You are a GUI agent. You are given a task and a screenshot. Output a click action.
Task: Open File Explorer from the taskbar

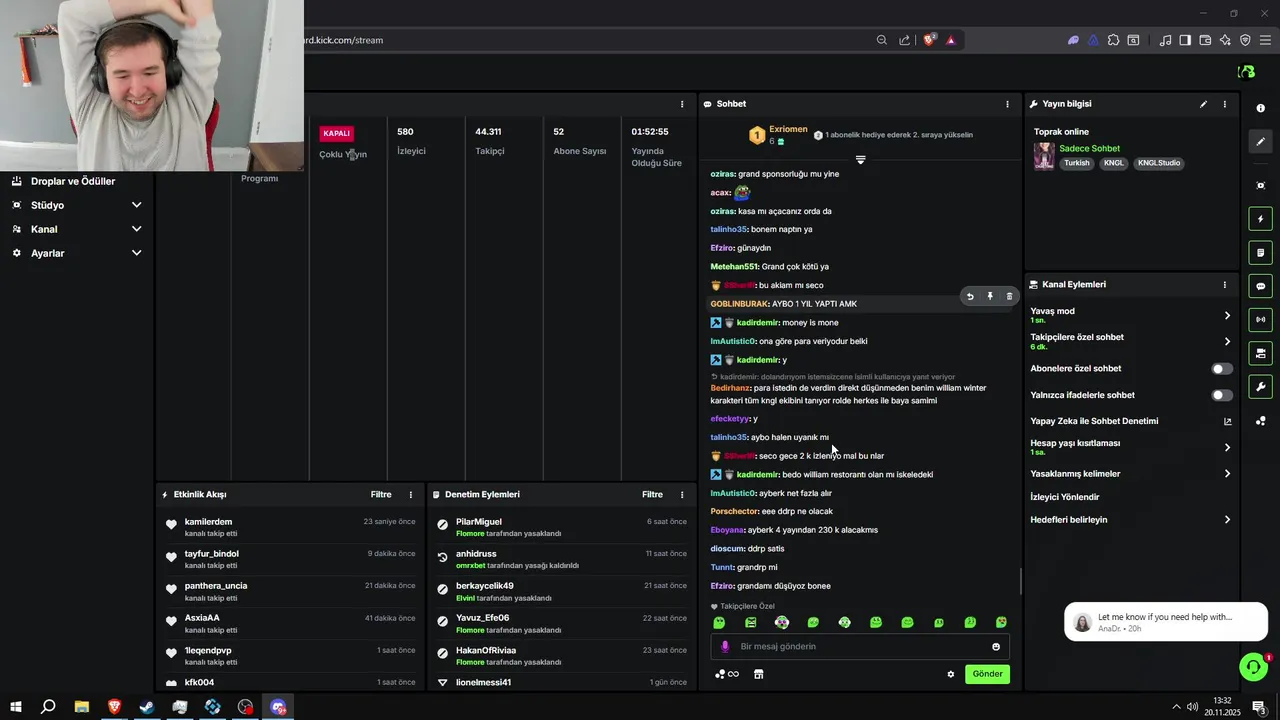point(82,707)
